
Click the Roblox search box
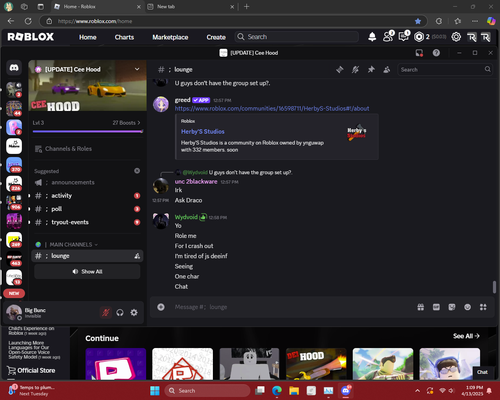click(297, 37)
